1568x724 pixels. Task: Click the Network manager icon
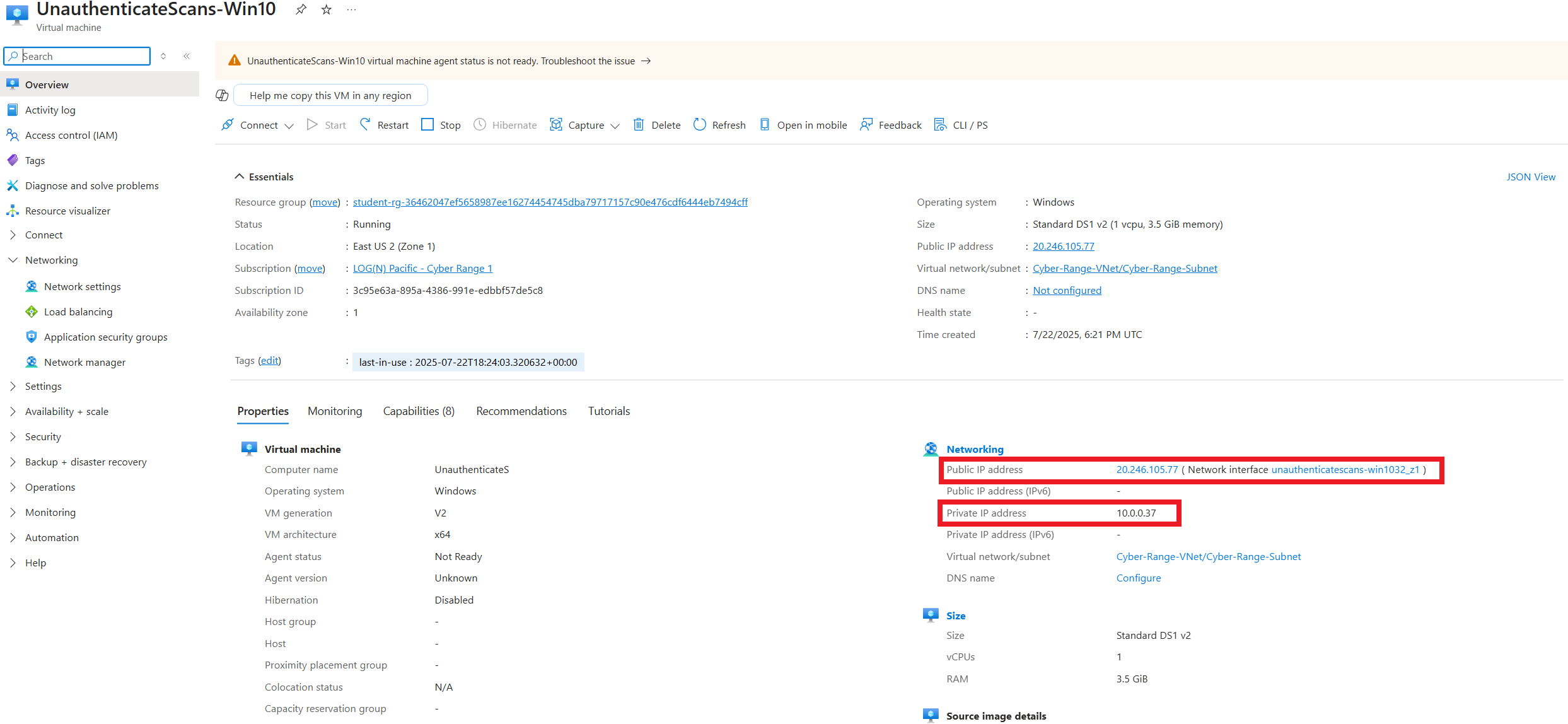pos(32,362)
